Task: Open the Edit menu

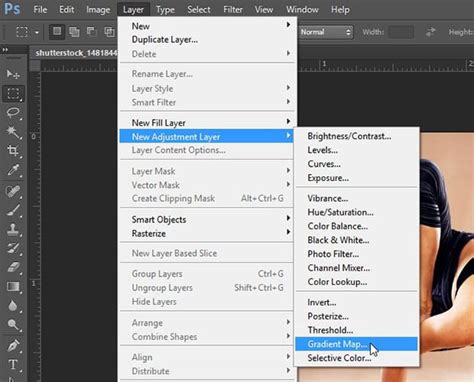Action: [66, 10]
